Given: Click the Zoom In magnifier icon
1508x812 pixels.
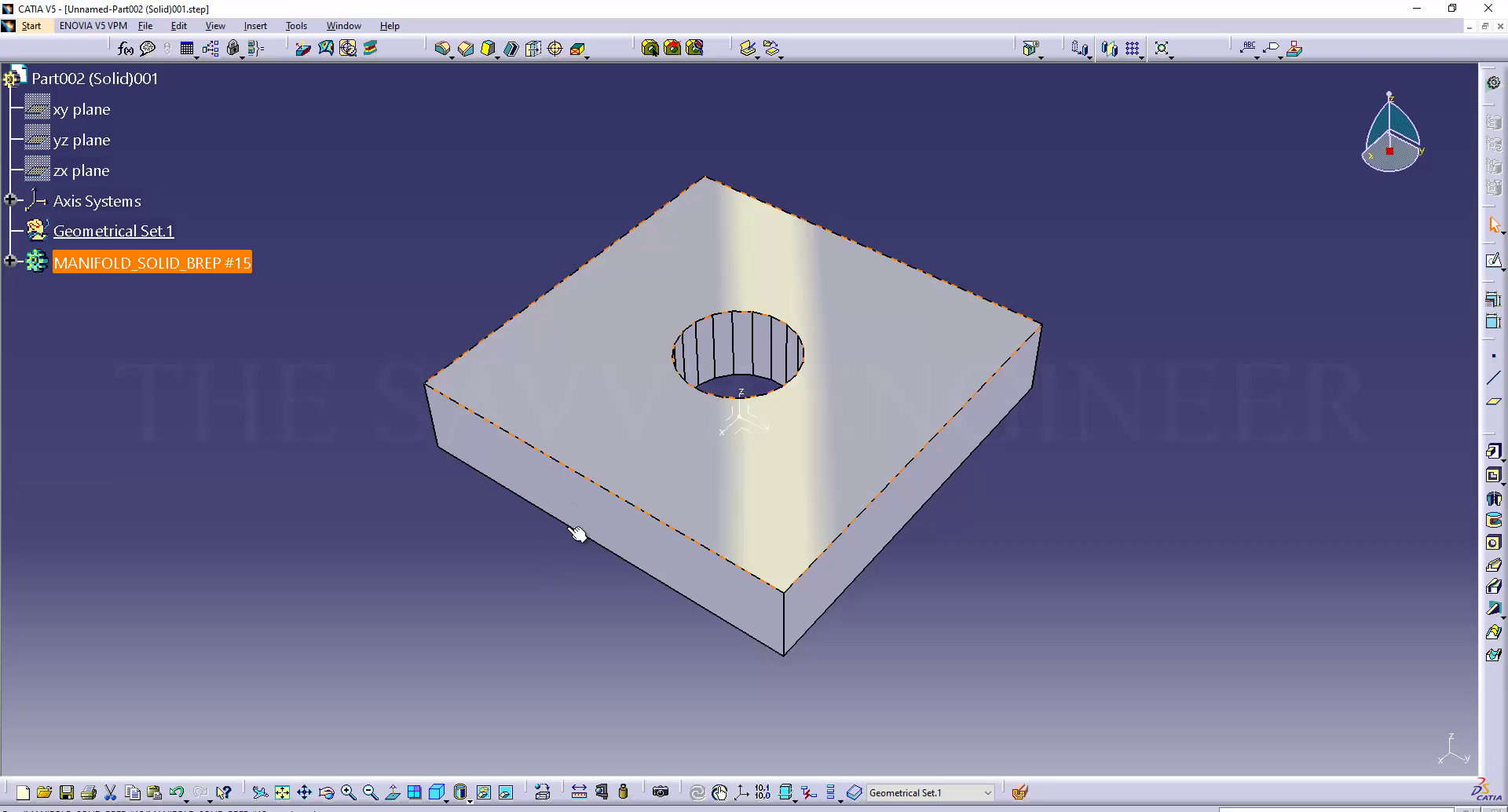Looking at the screenshot, I should point(349,792).
